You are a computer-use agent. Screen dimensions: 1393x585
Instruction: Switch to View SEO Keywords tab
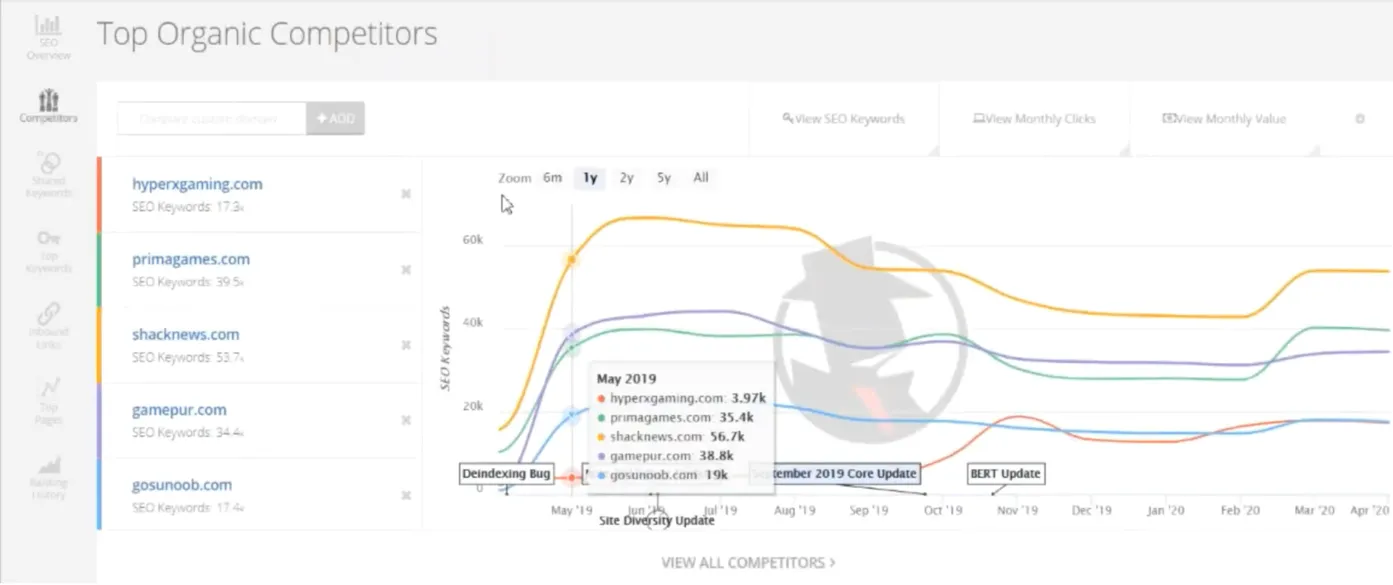point(844,119)
